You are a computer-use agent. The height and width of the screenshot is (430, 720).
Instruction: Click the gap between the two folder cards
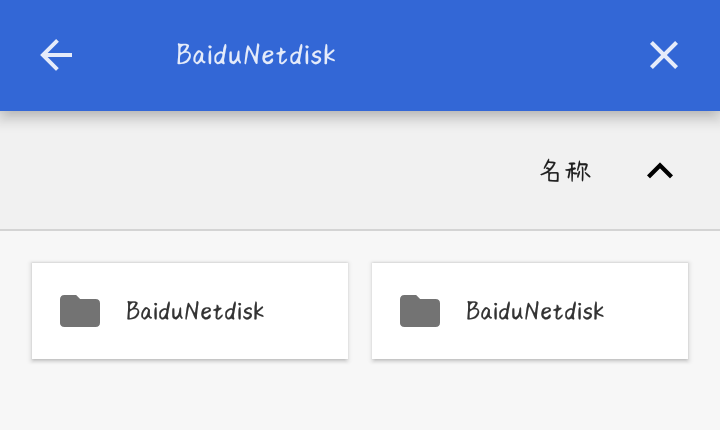[360, 311]
